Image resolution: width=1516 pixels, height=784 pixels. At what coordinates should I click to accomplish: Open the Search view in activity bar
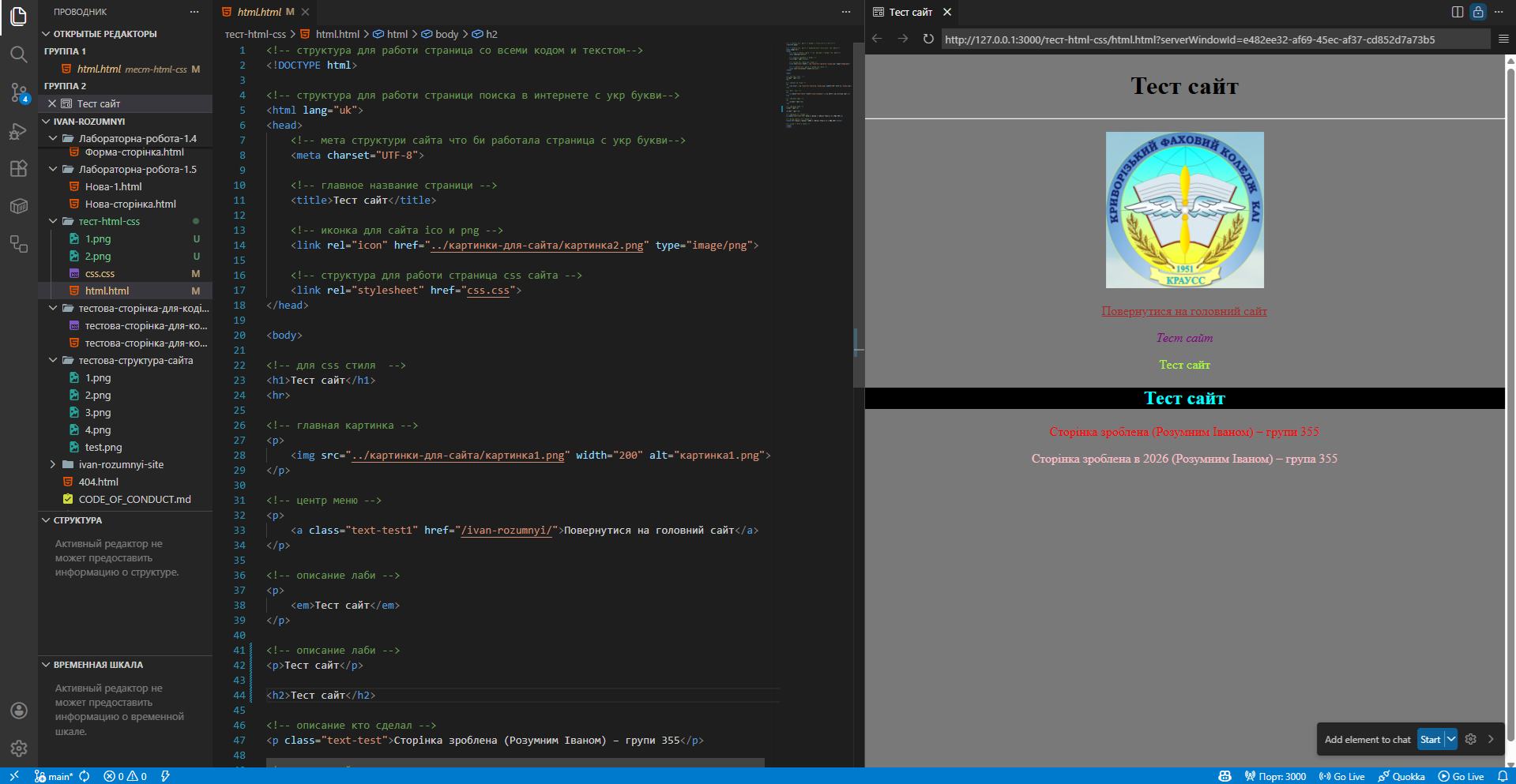coord(18,54)
